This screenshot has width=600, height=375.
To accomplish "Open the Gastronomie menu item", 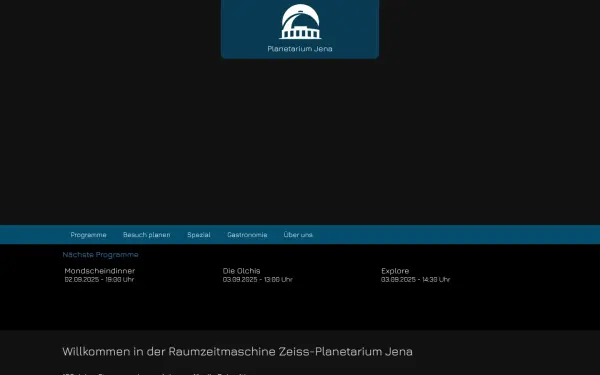I will [247, 235].
